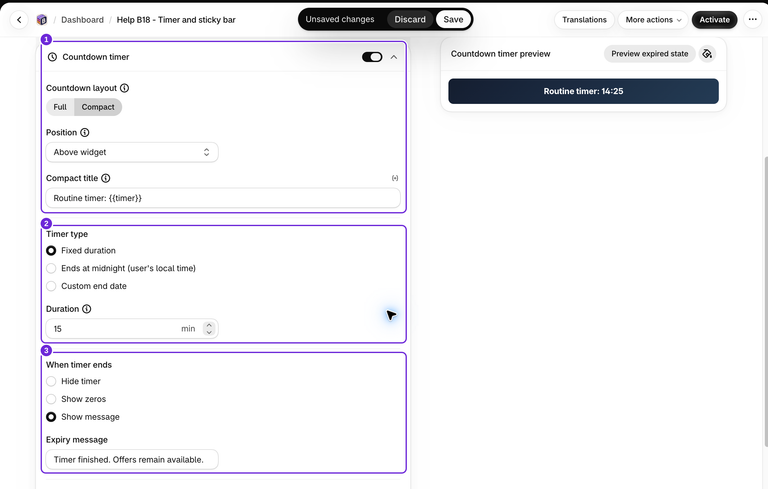Select Show zeros when timer ends
This screenshot has width=768, height=489.
[51, 399]
